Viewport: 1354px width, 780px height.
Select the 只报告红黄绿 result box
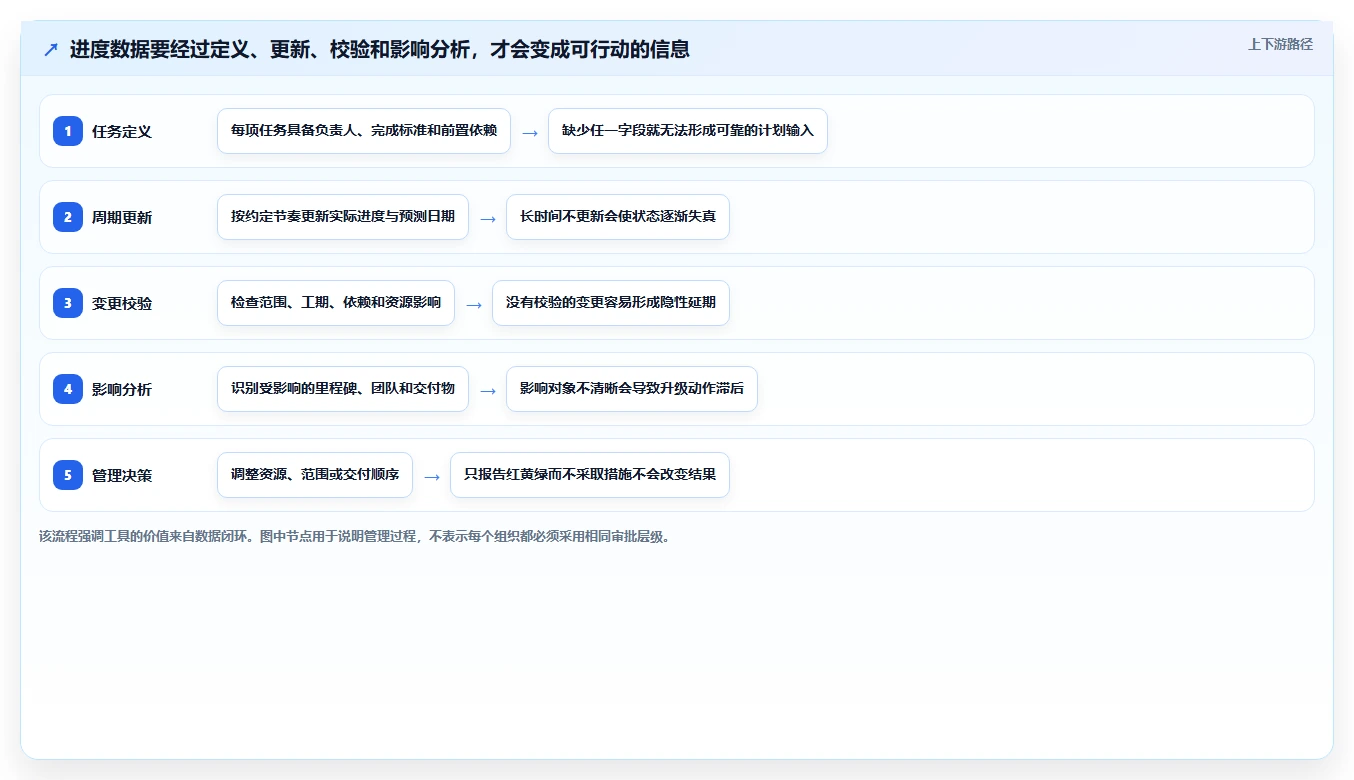(590, 475)
